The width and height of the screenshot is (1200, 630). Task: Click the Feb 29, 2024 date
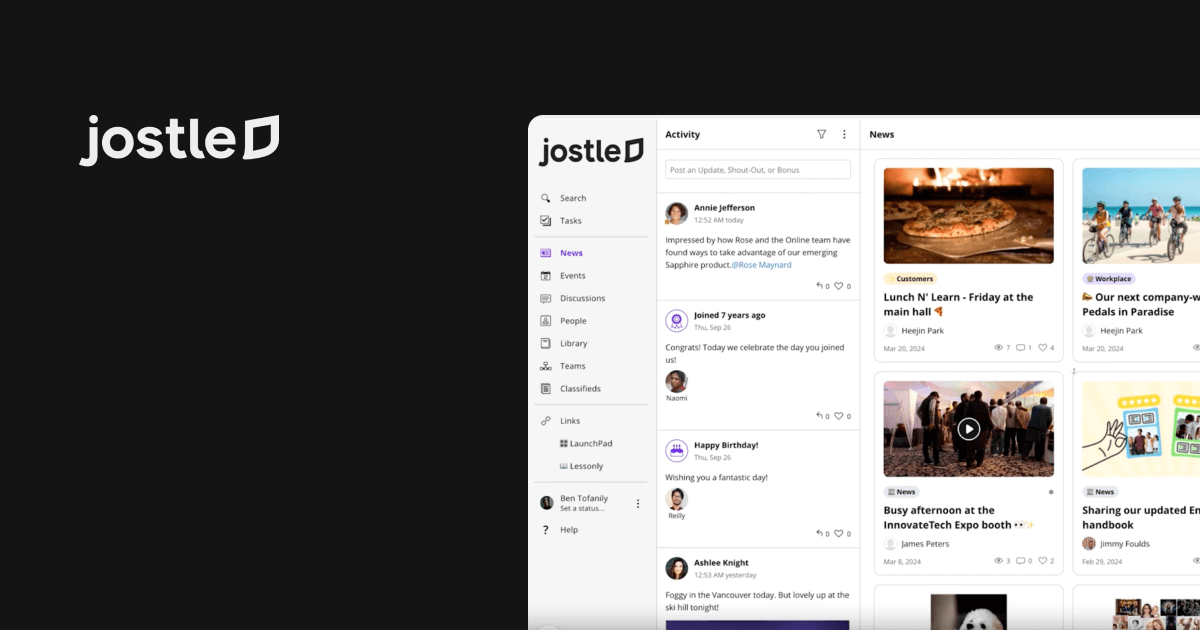[x=1104, y=562]
